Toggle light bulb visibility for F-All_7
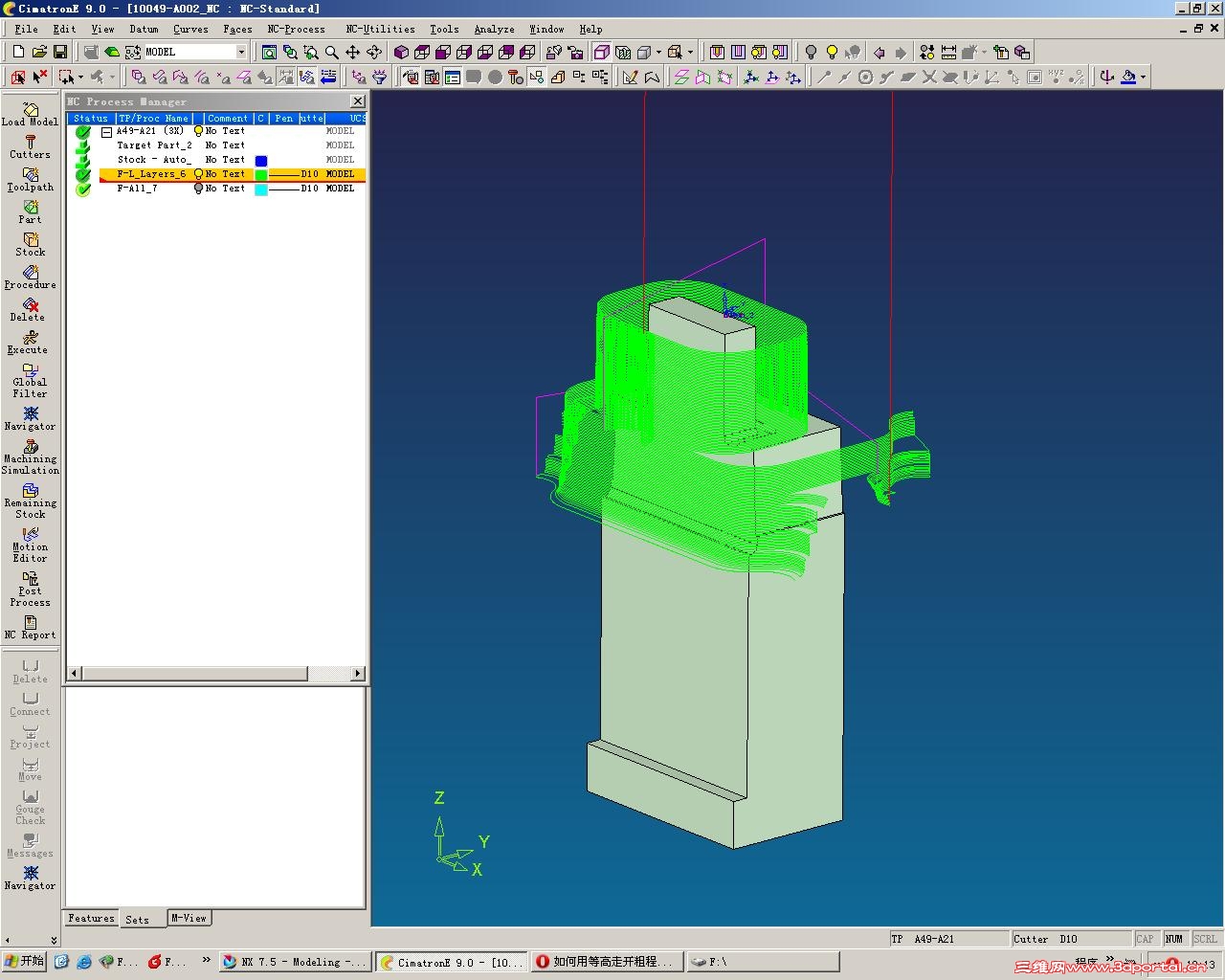Viewport: 1225px width, 980px height. tap(198, 189)
